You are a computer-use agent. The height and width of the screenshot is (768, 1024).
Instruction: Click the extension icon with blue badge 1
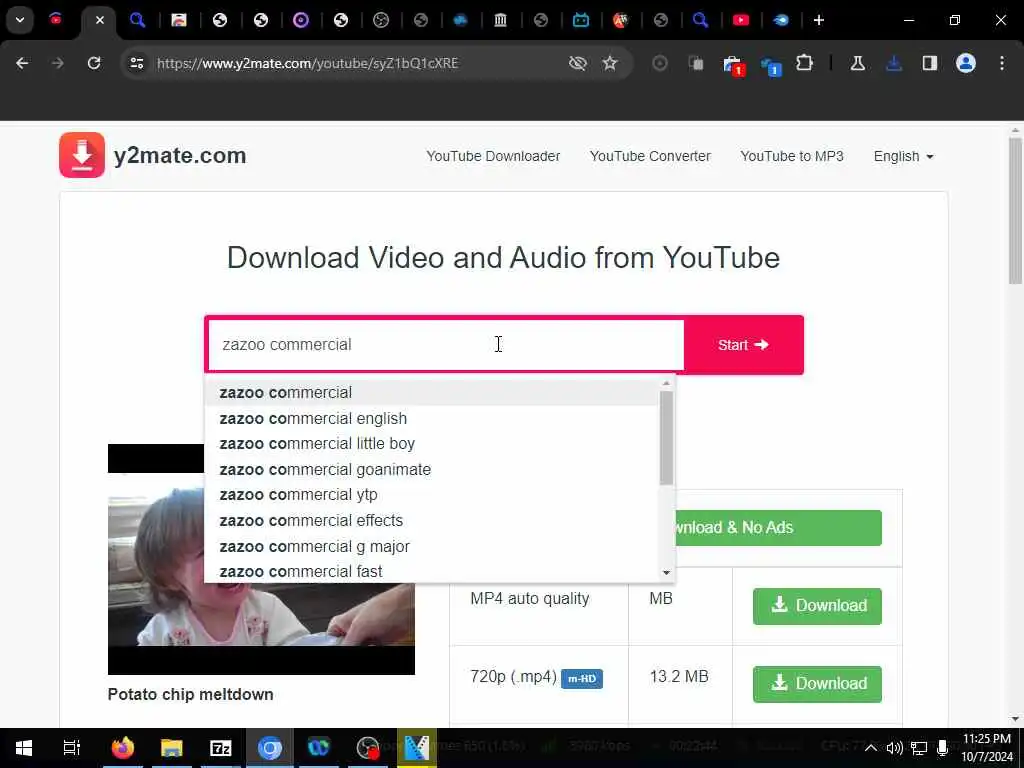771,66
